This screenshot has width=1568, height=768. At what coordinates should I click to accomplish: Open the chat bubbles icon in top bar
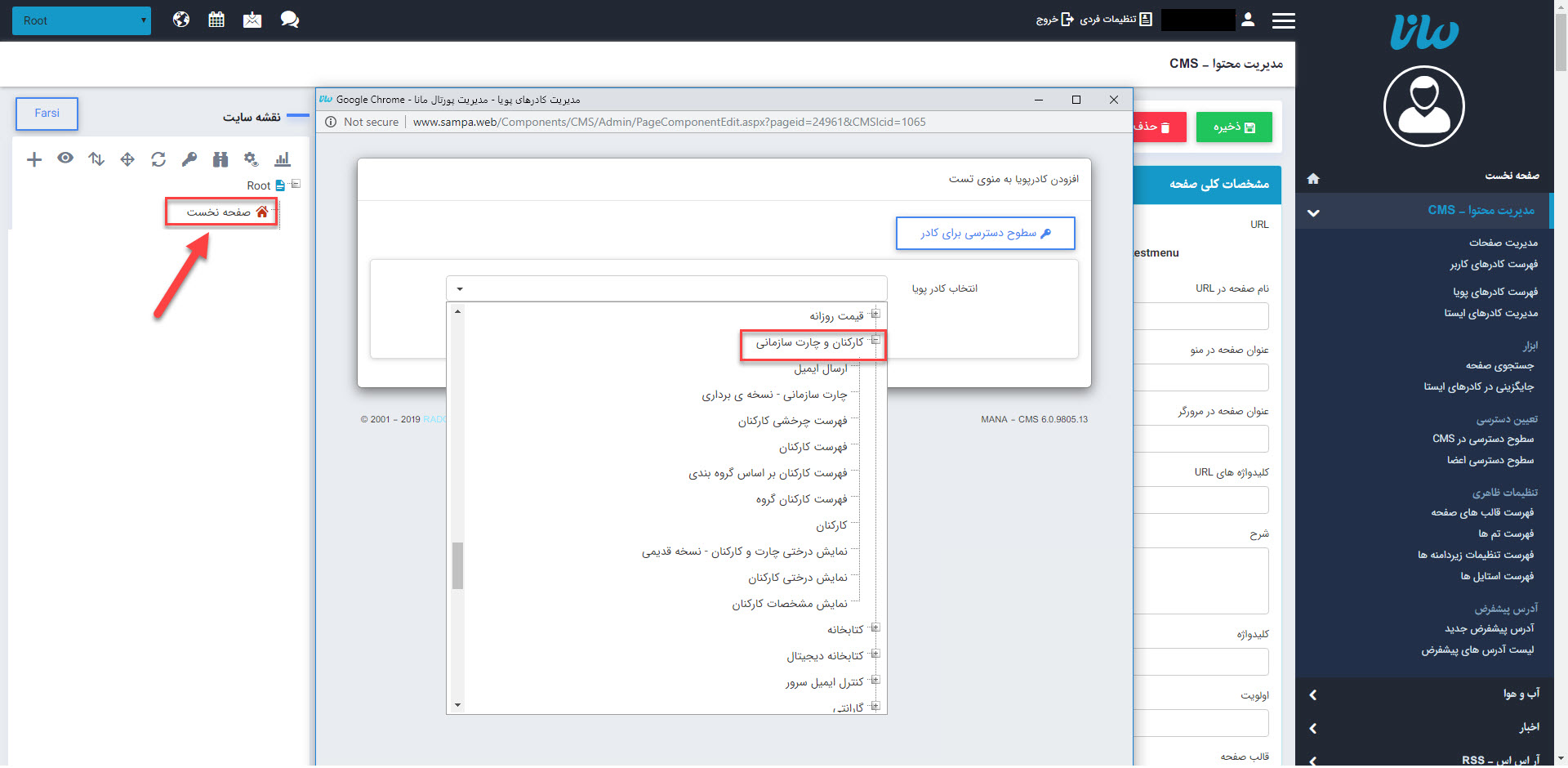(x=289, y=20)
